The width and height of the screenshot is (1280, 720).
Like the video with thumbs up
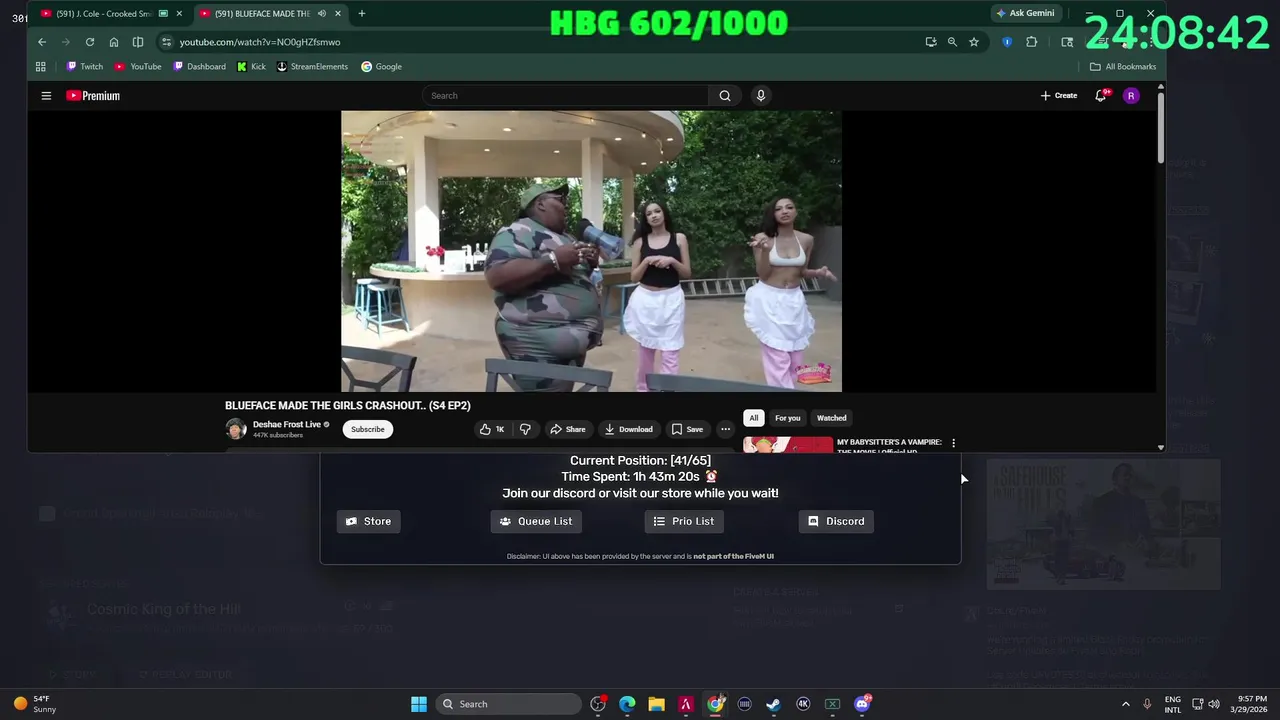pyautogui.click(x=492, y=429)
